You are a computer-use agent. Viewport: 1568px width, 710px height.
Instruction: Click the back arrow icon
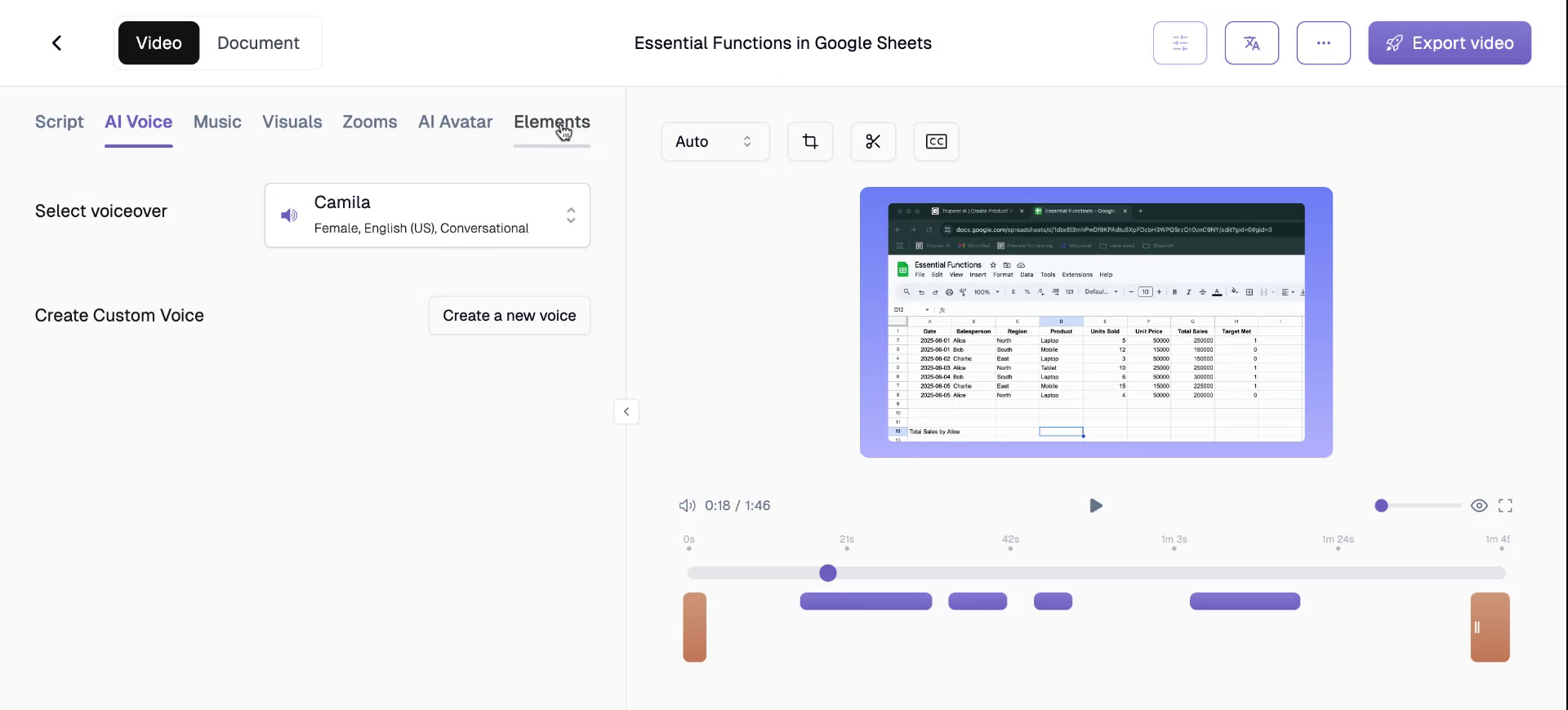pyautogui.click(x=56, y=43)
